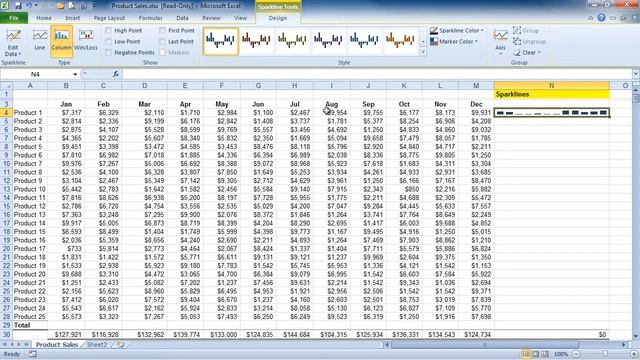Select the Line sparkline type
The width and height of the screenshot is (640, 360).
point(40,40)
